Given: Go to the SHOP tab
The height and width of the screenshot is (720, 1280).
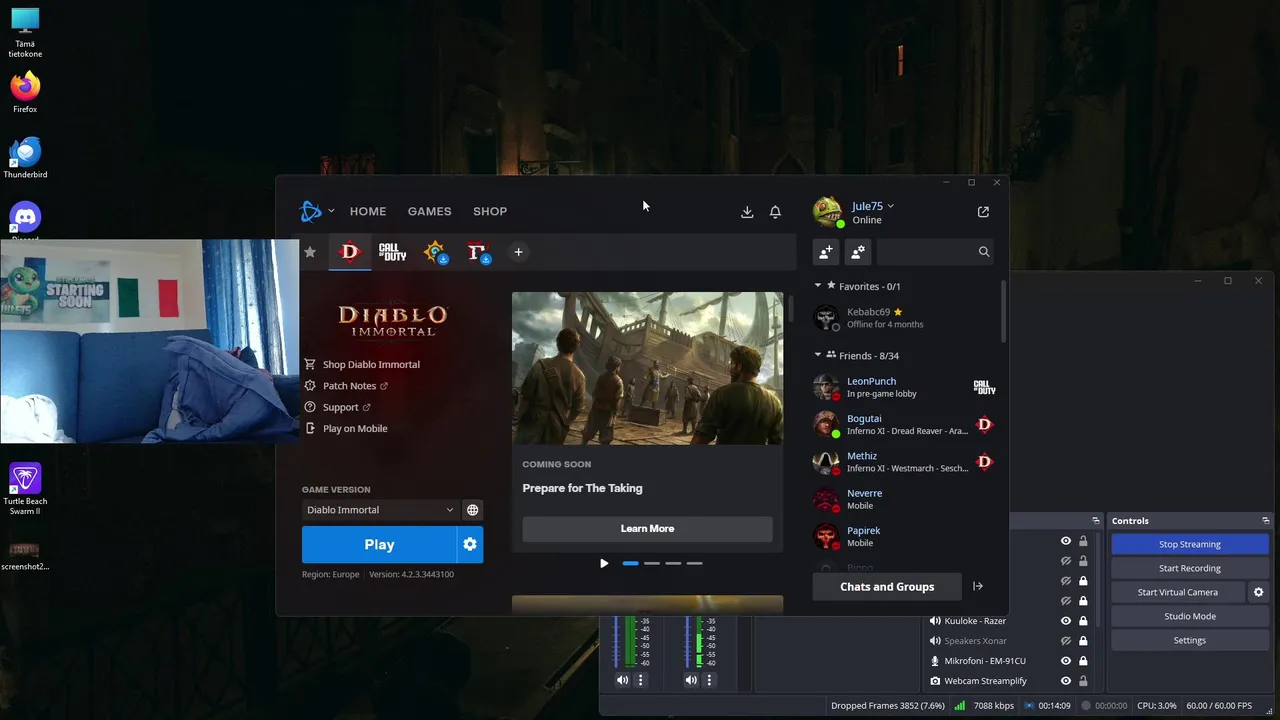Looking at the screenshot, I should click(x=490, y=211).
